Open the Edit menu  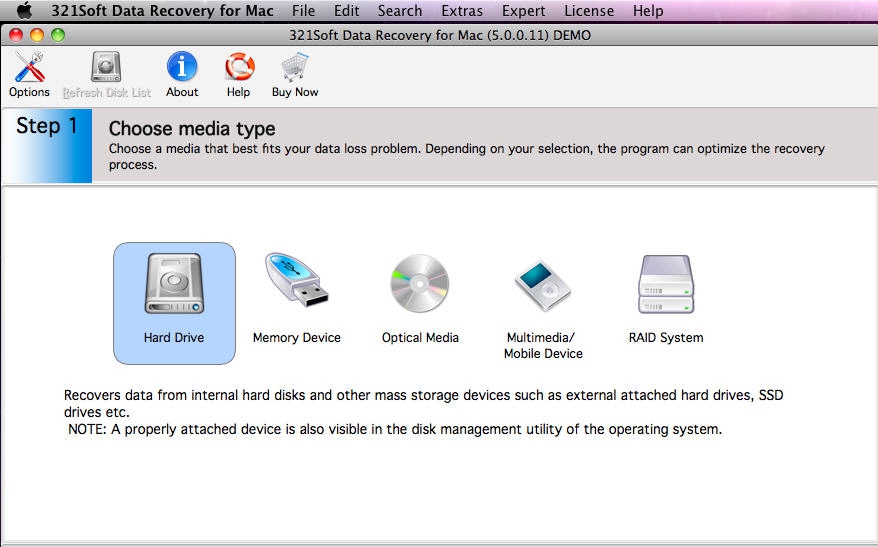pos(347,11)
